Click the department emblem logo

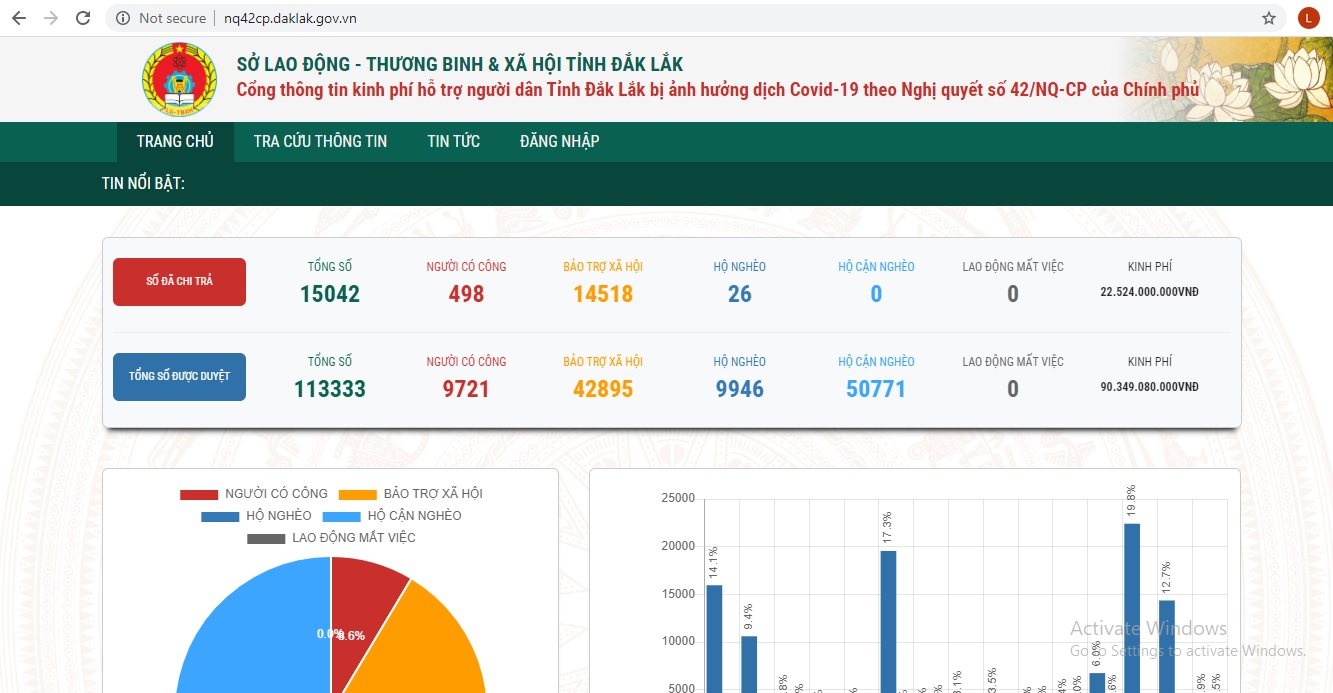[179, 80]
